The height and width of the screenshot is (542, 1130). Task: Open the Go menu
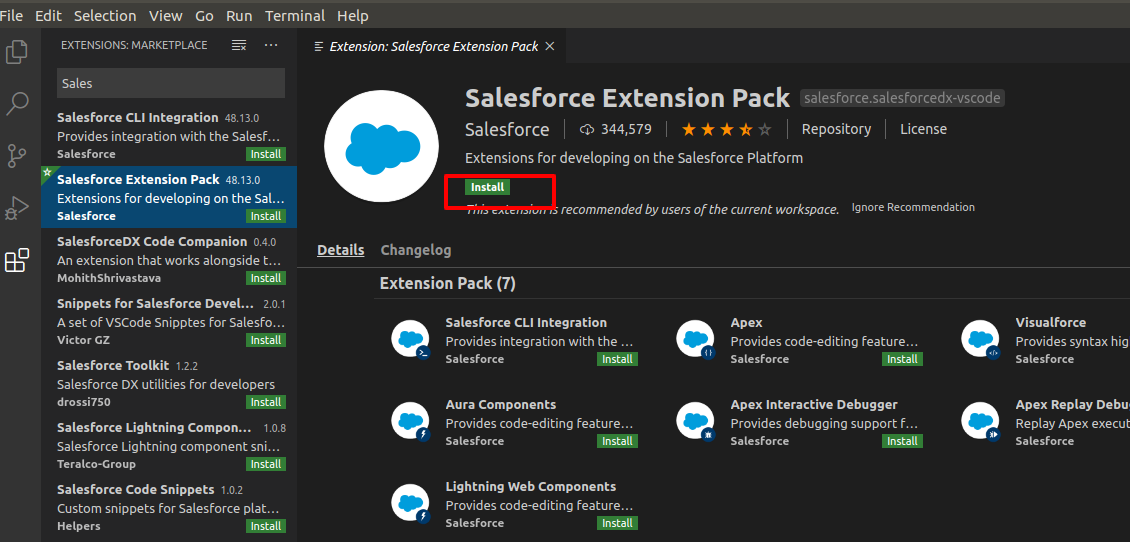204,15
